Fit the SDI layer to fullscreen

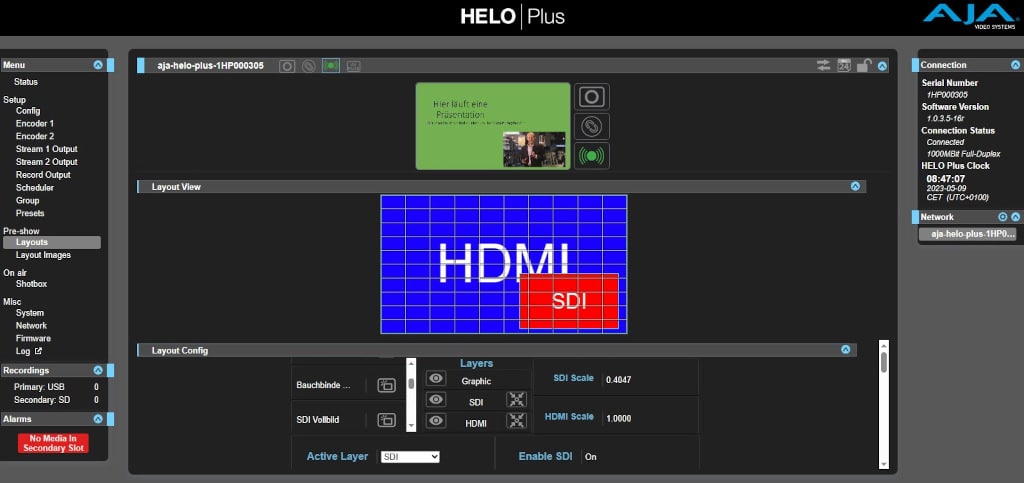coord(516,399)
